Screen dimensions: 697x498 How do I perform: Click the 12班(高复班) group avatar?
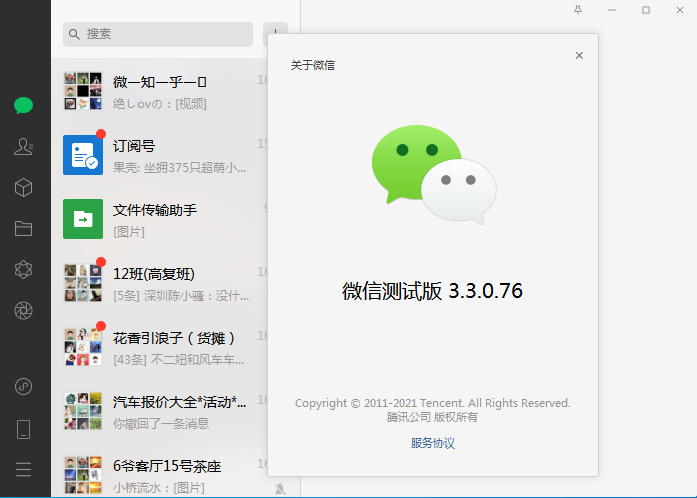[x=83, y=283]
